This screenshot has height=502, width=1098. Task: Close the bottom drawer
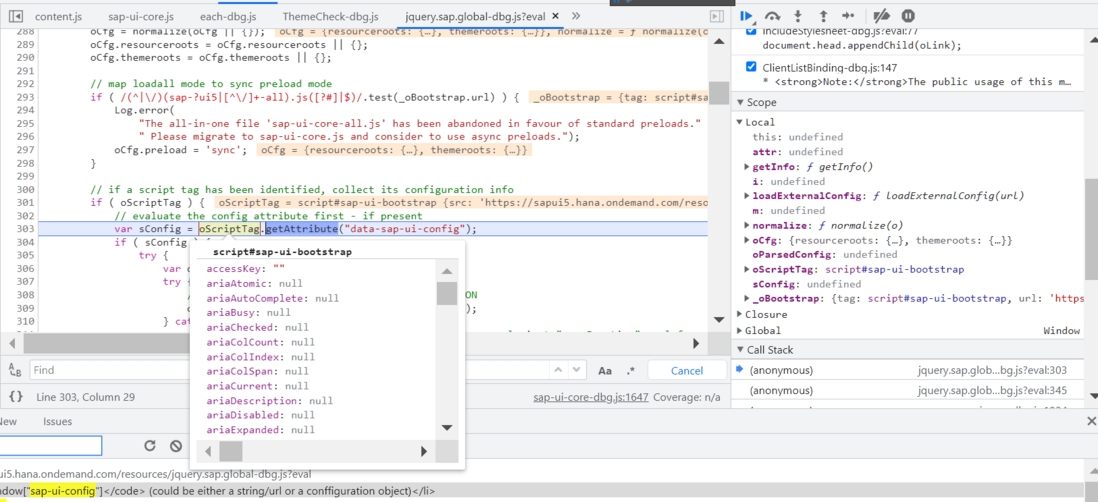tap(1091, 421)
